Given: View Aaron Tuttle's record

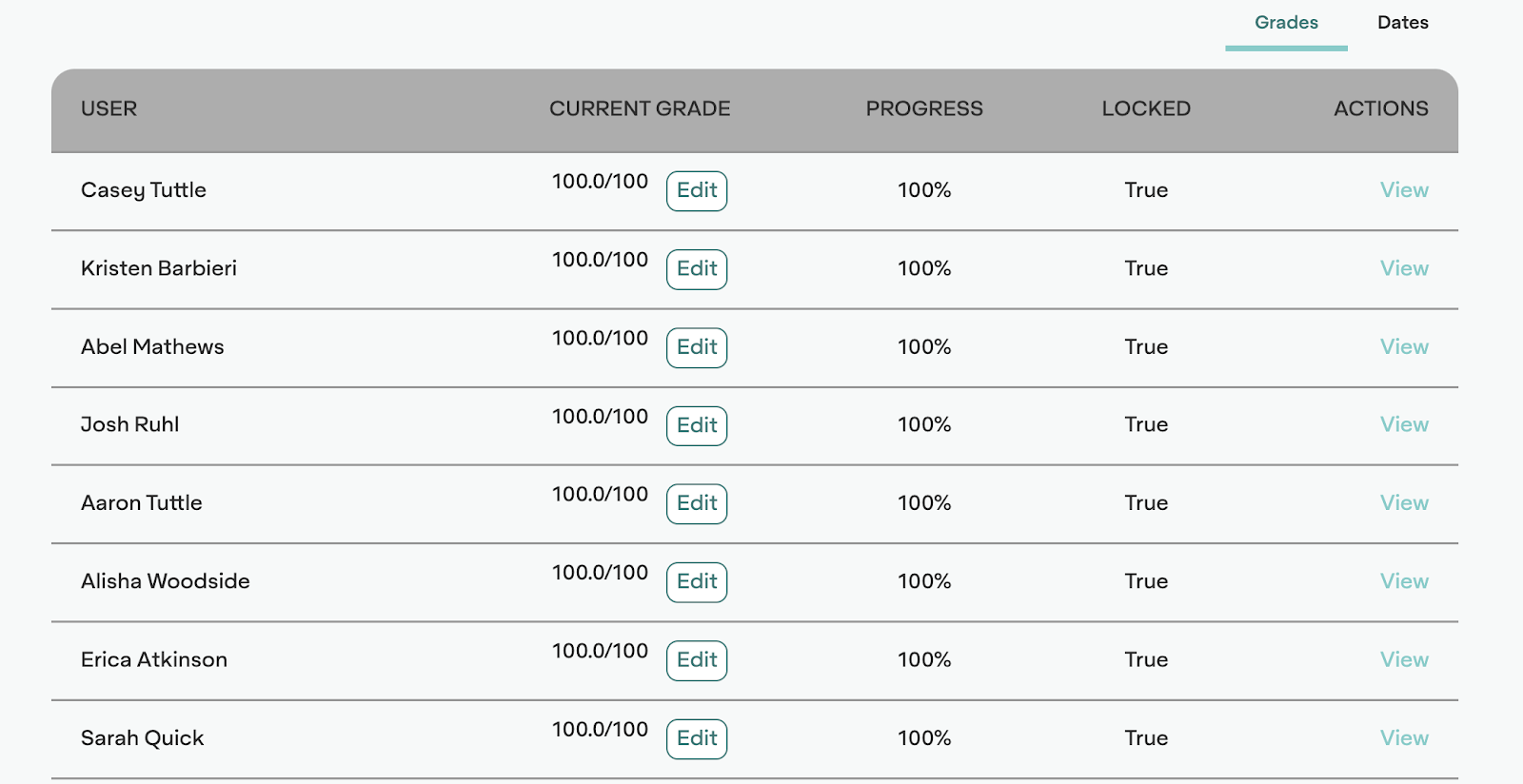Looking at the screenshot, I should (x=1404, y=503).
